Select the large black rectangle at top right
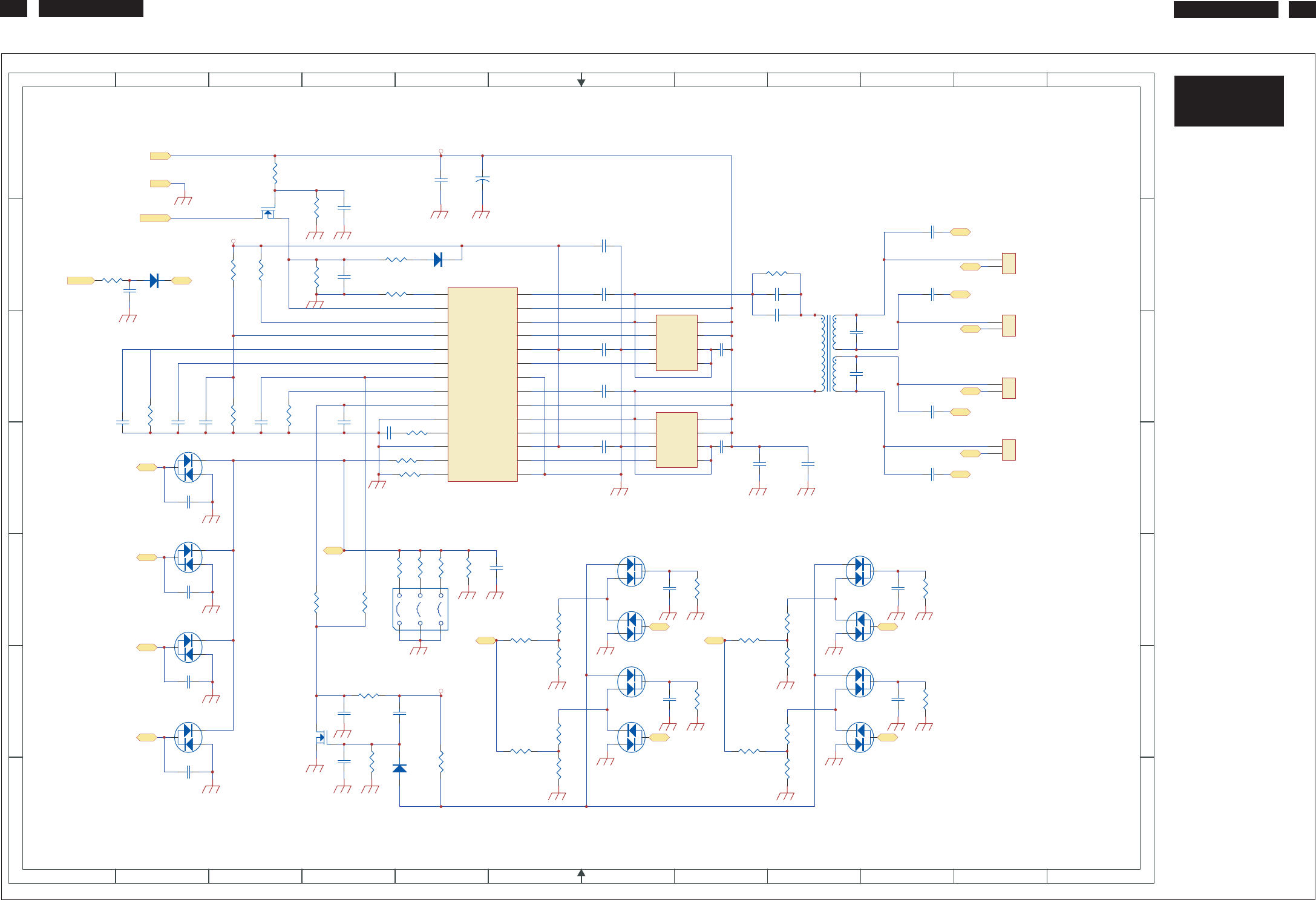 1228,100
